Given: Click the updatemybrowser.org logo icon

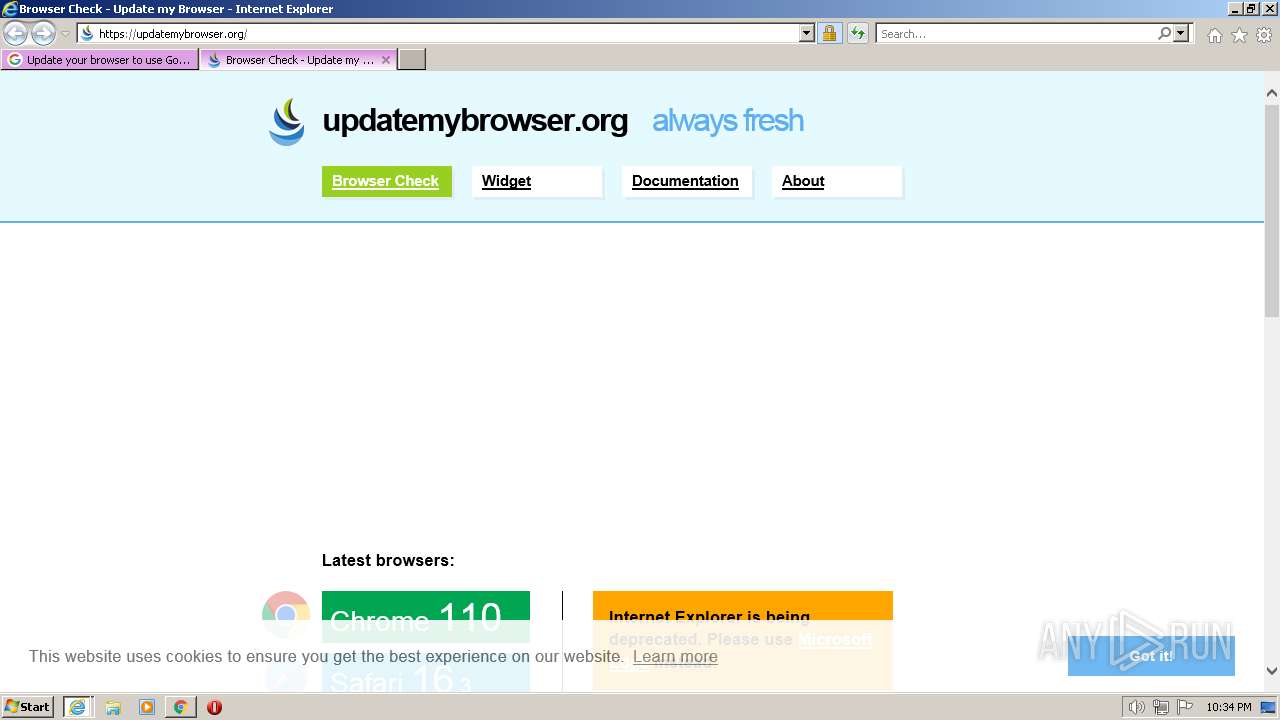Looking at the screenshot, I should [x=287, y=122].
